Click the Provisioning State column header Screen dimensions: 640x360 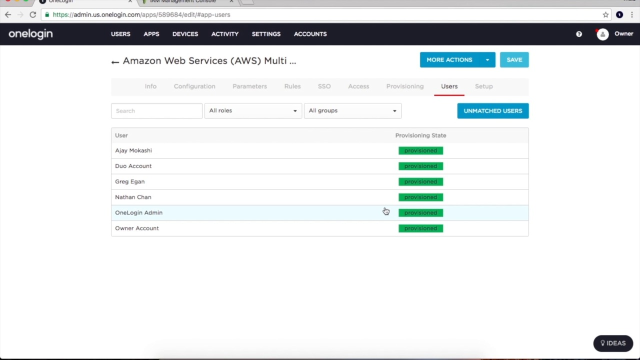click(420, 136)
